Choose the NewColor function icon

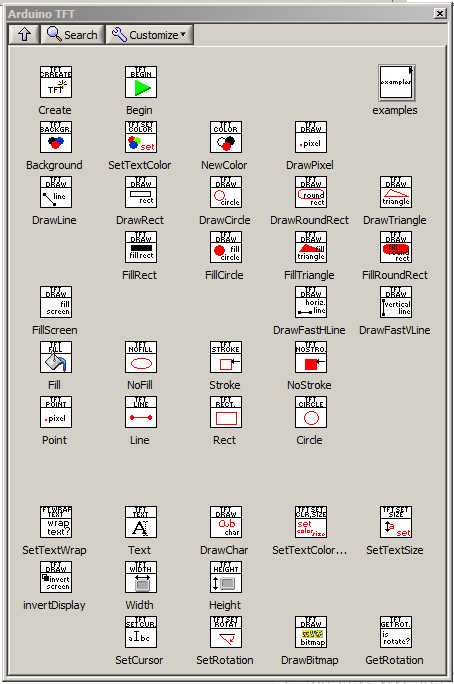[226, 137]
